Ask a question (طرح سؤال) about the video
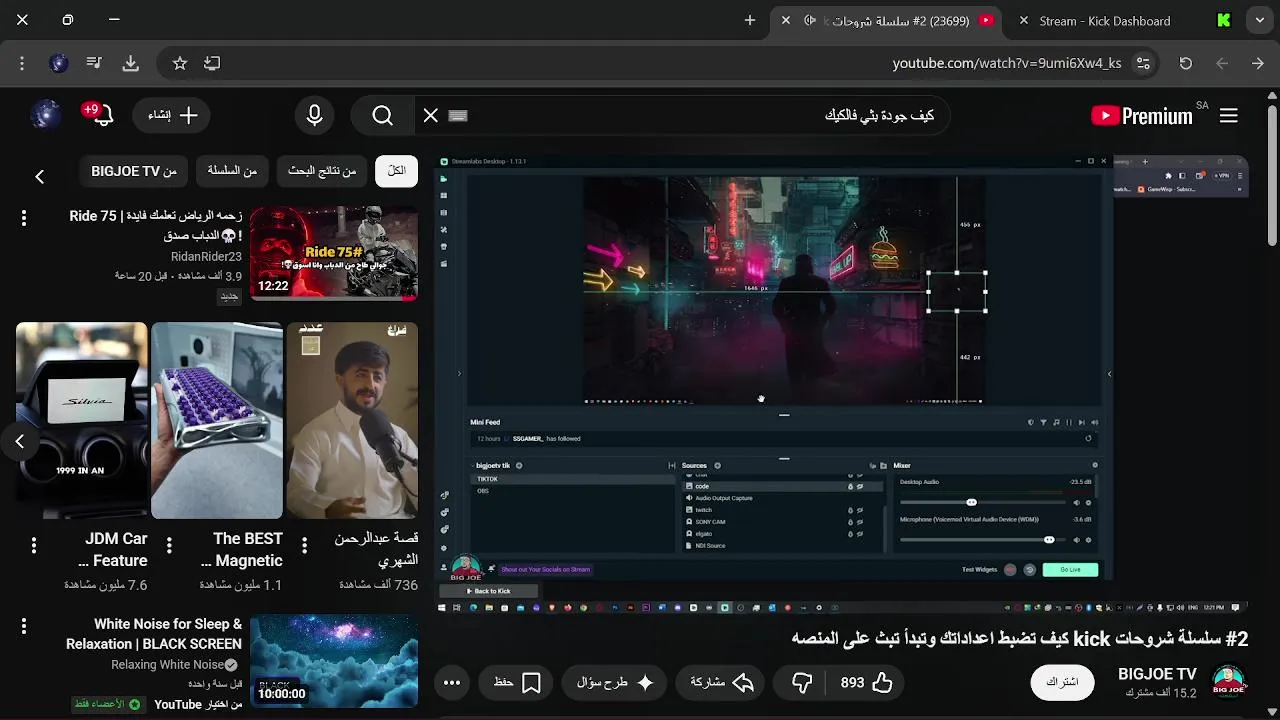 click(x=616, y=682)
